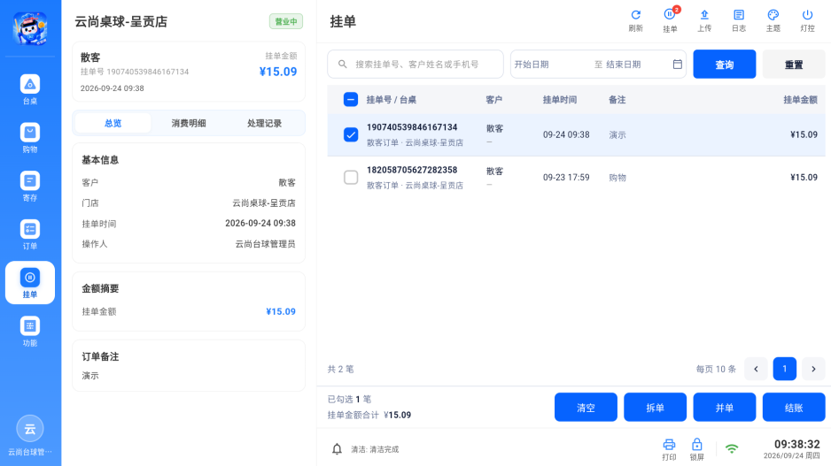Open the 挂单 toolbar icon with badge
The image size is (831, 466).
[670, 21]
